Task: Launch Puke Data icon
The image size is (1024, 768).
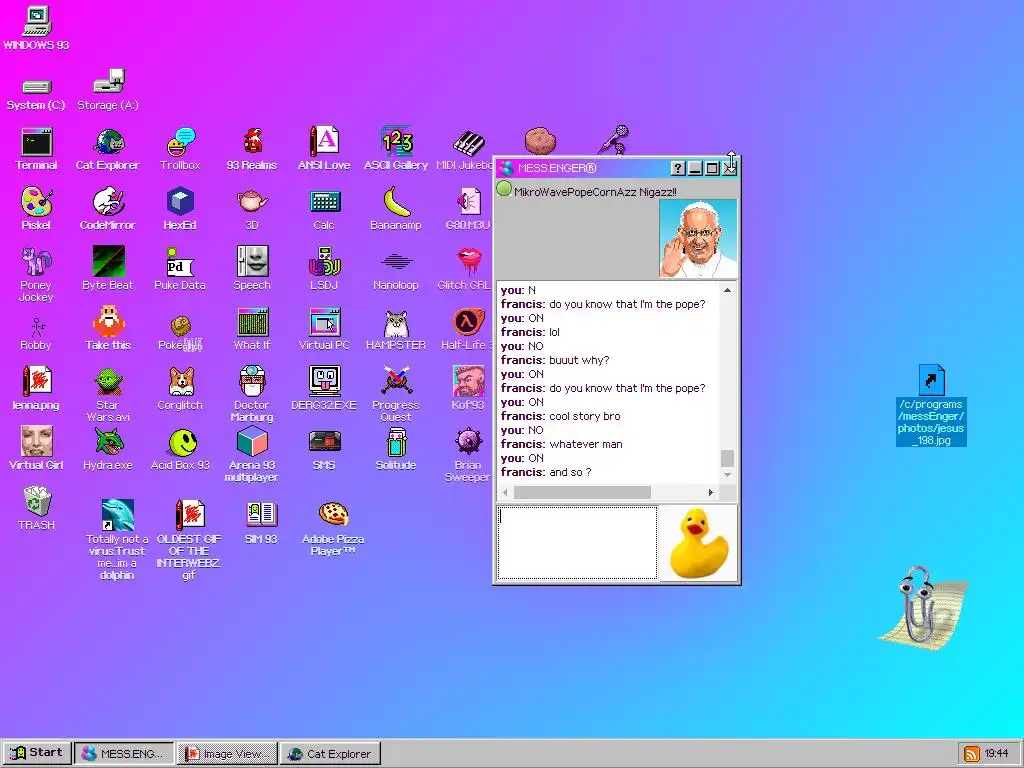Action: pos(180,262)
